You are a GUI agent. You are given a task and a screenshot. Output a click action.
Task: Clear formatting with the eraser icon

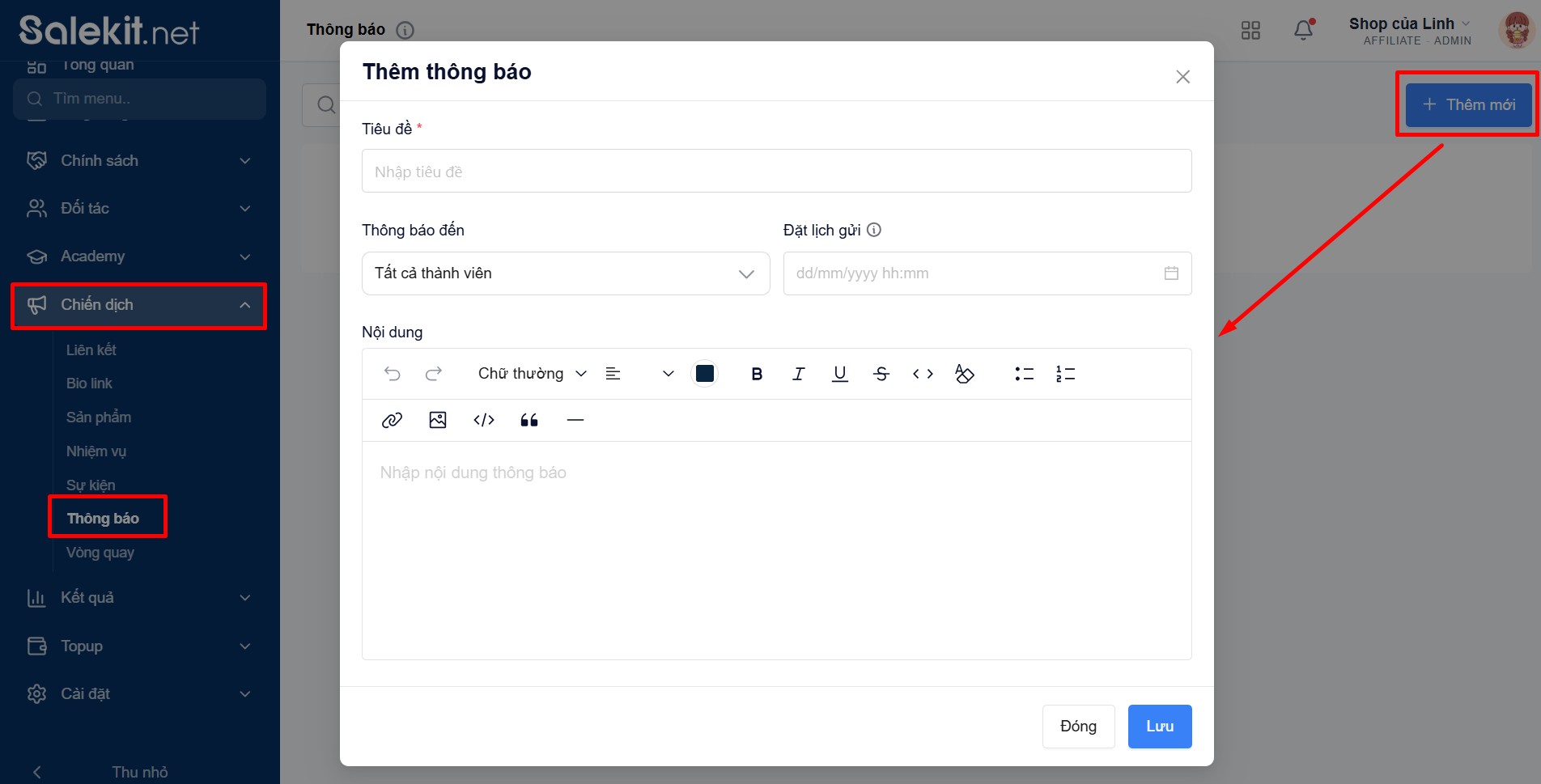tap(964, 374)
